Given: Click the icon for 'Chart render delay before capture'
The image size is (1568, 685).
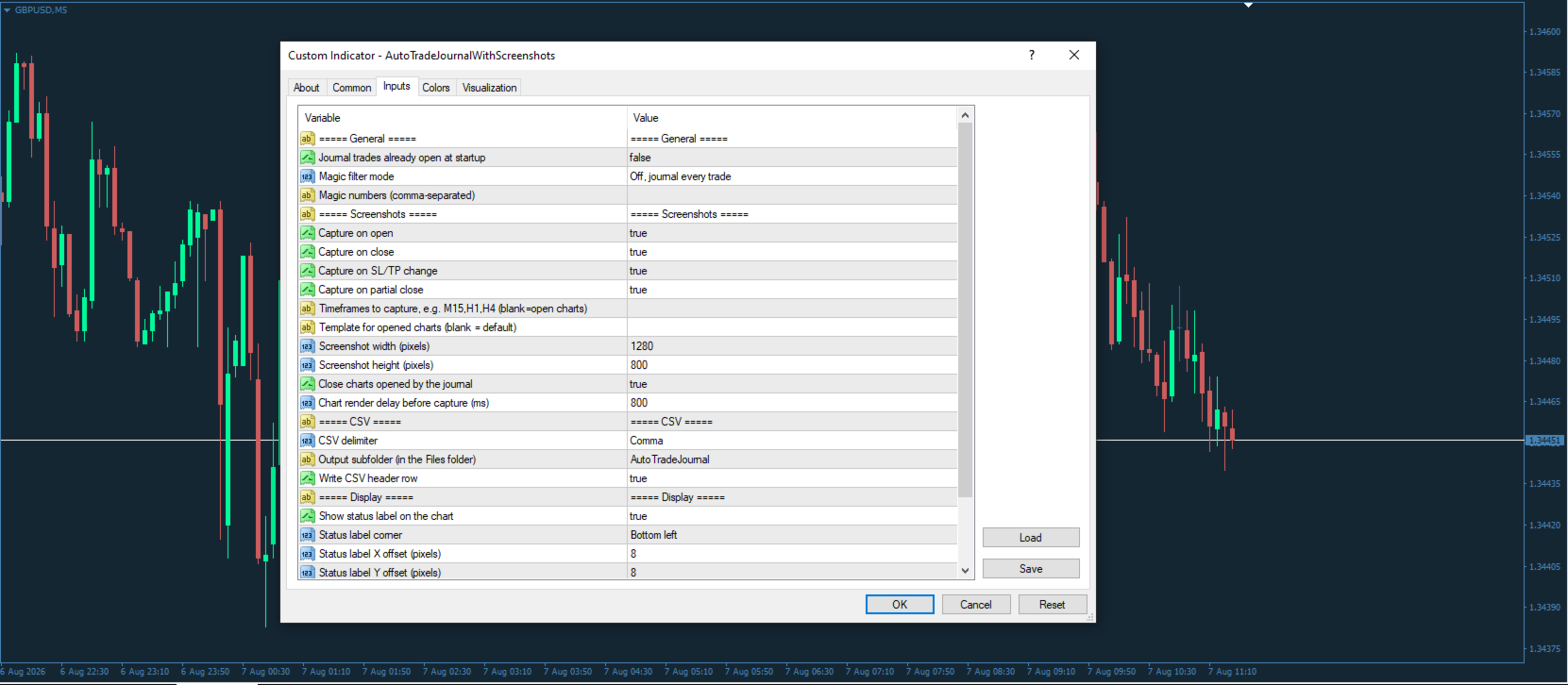Looking at the screenshot, I should (x=307, y=403).
